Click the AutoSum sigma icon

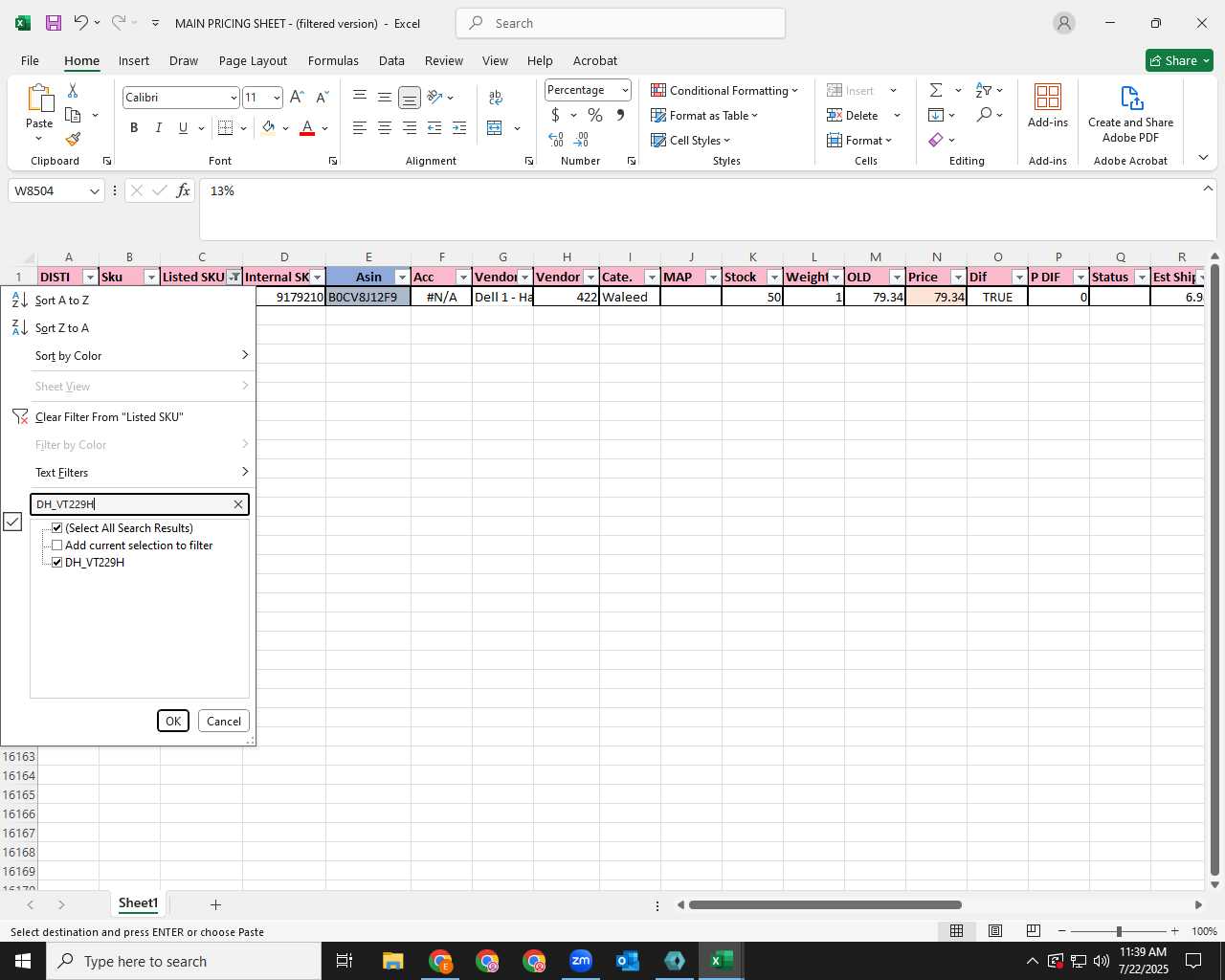point(936,90)
